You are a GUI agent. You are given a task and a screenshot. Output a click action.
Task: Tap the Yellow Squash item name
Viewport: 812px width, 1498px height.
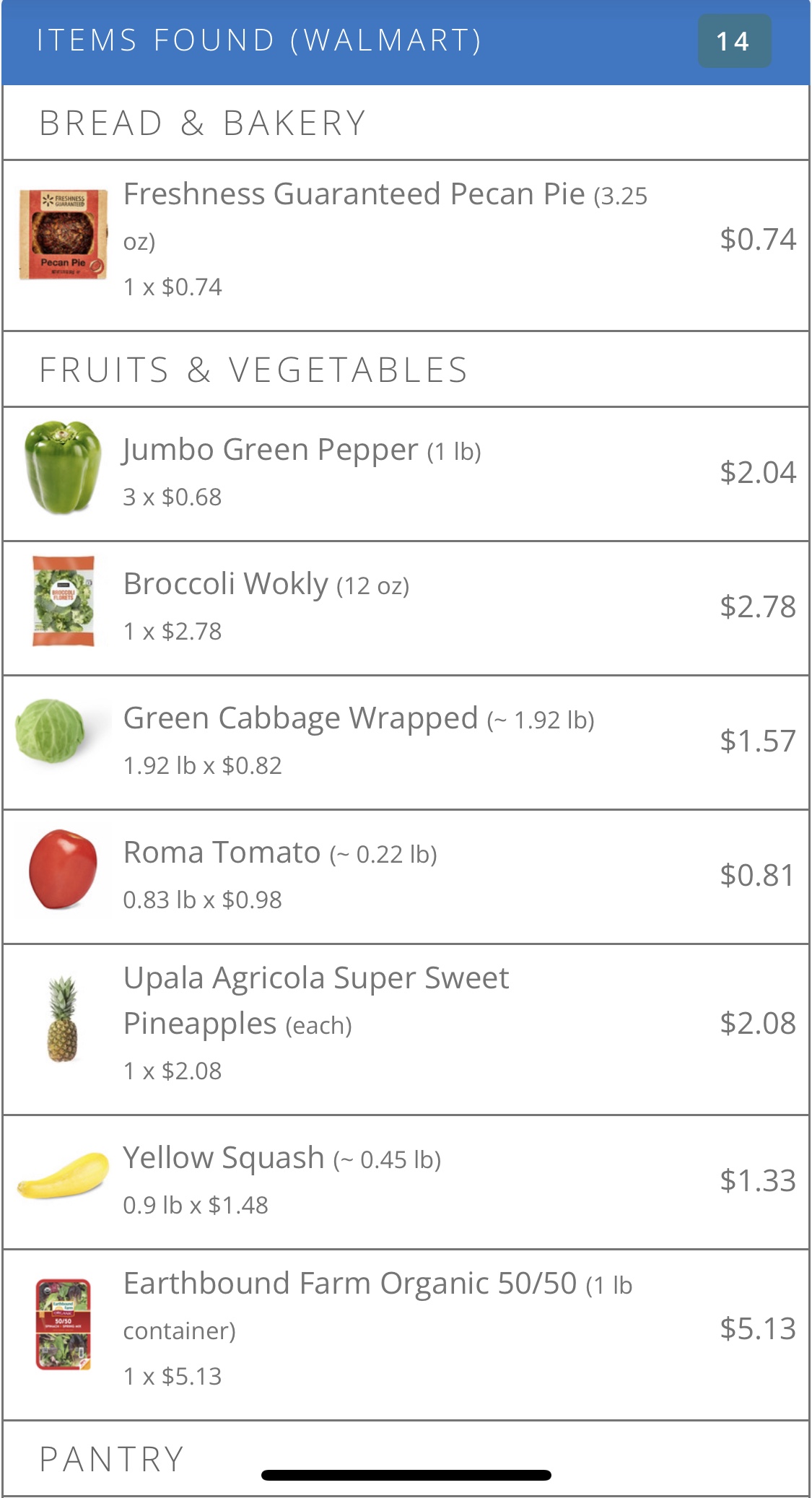point(224,1157)
